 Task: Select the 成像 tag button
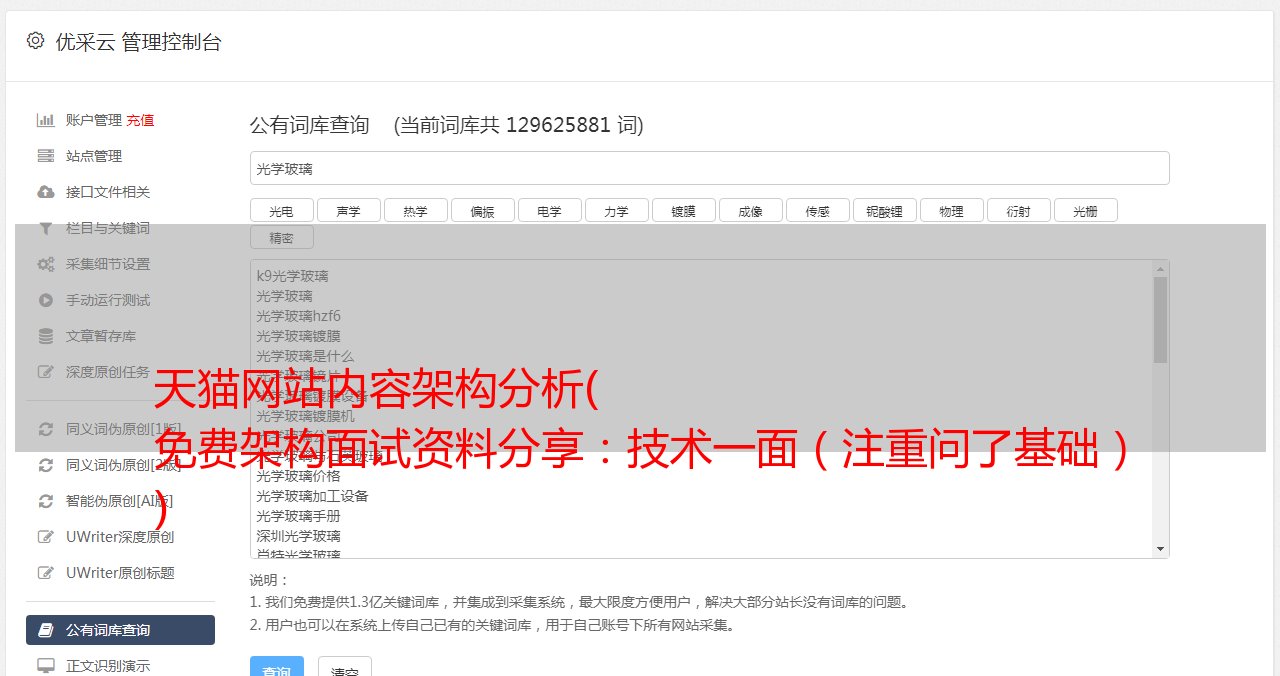click(750, 210)
